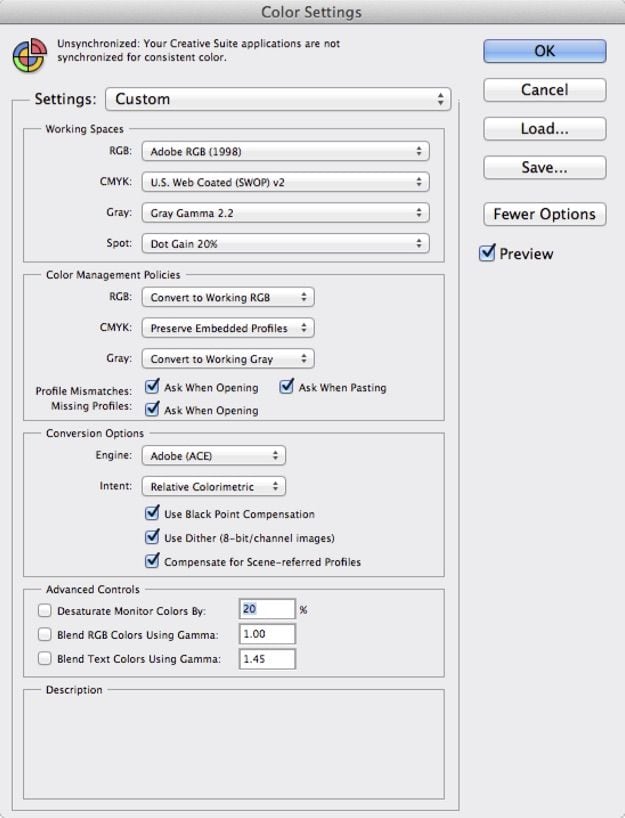
Task: Change the Gray Gamma 2.2 working space
Action: (284, 213)
